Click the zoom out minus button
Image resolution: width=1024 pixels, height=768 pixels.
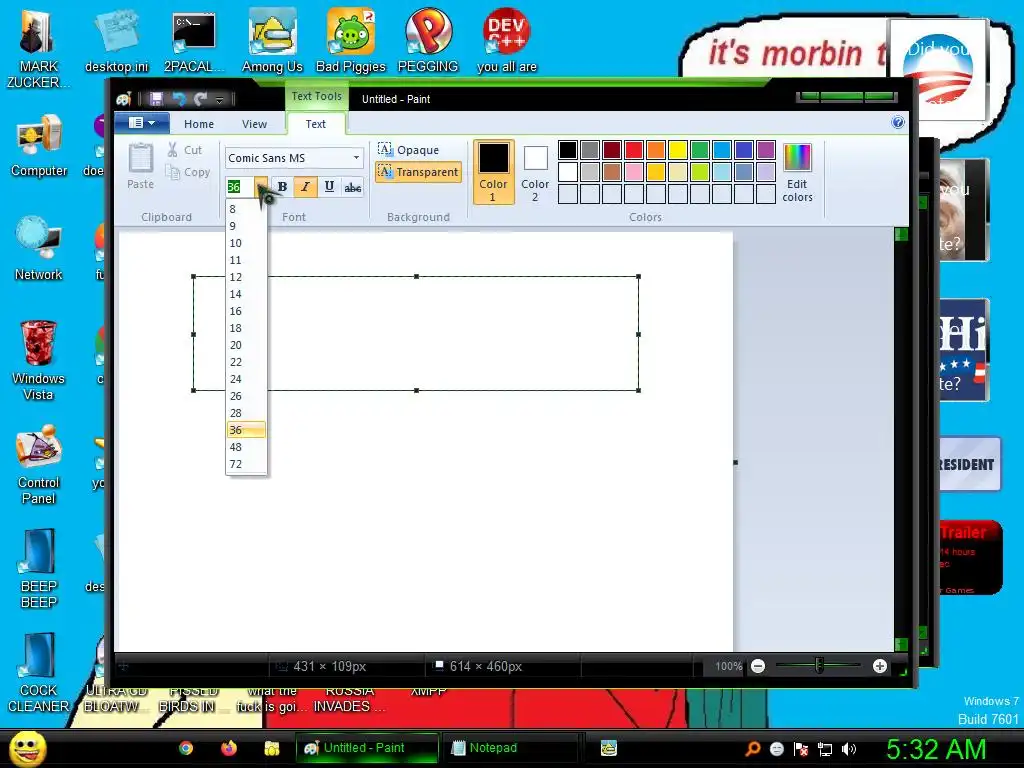click(758, 666)
